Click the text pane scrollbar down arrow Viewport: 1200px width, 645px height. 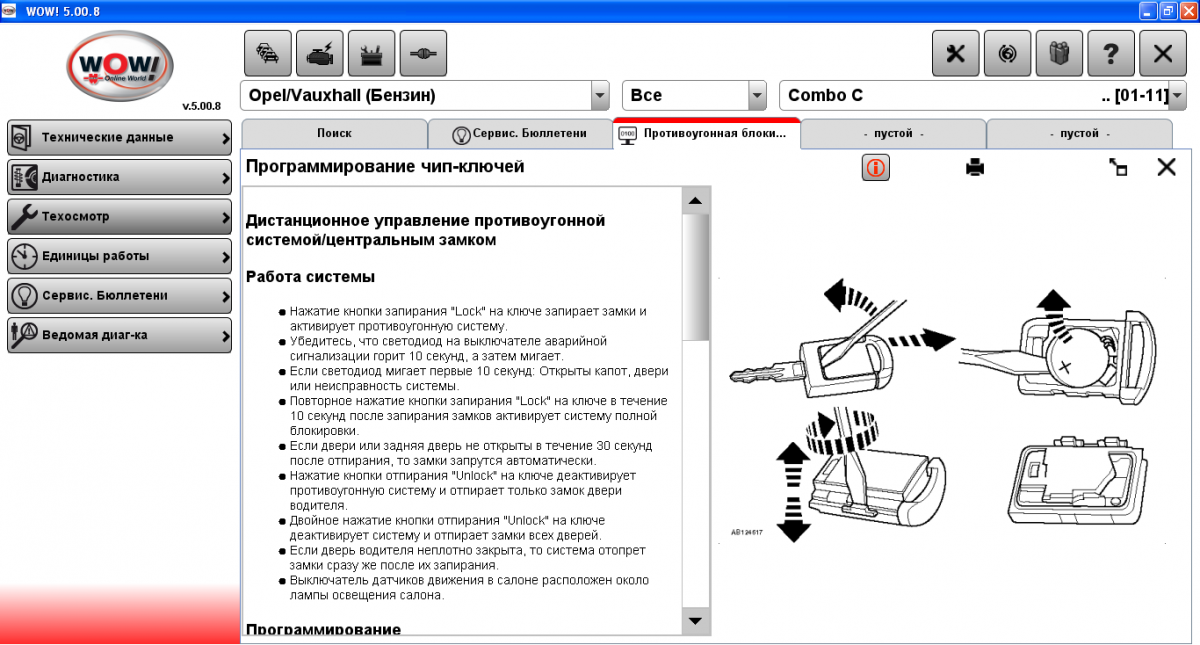[695, 621]
